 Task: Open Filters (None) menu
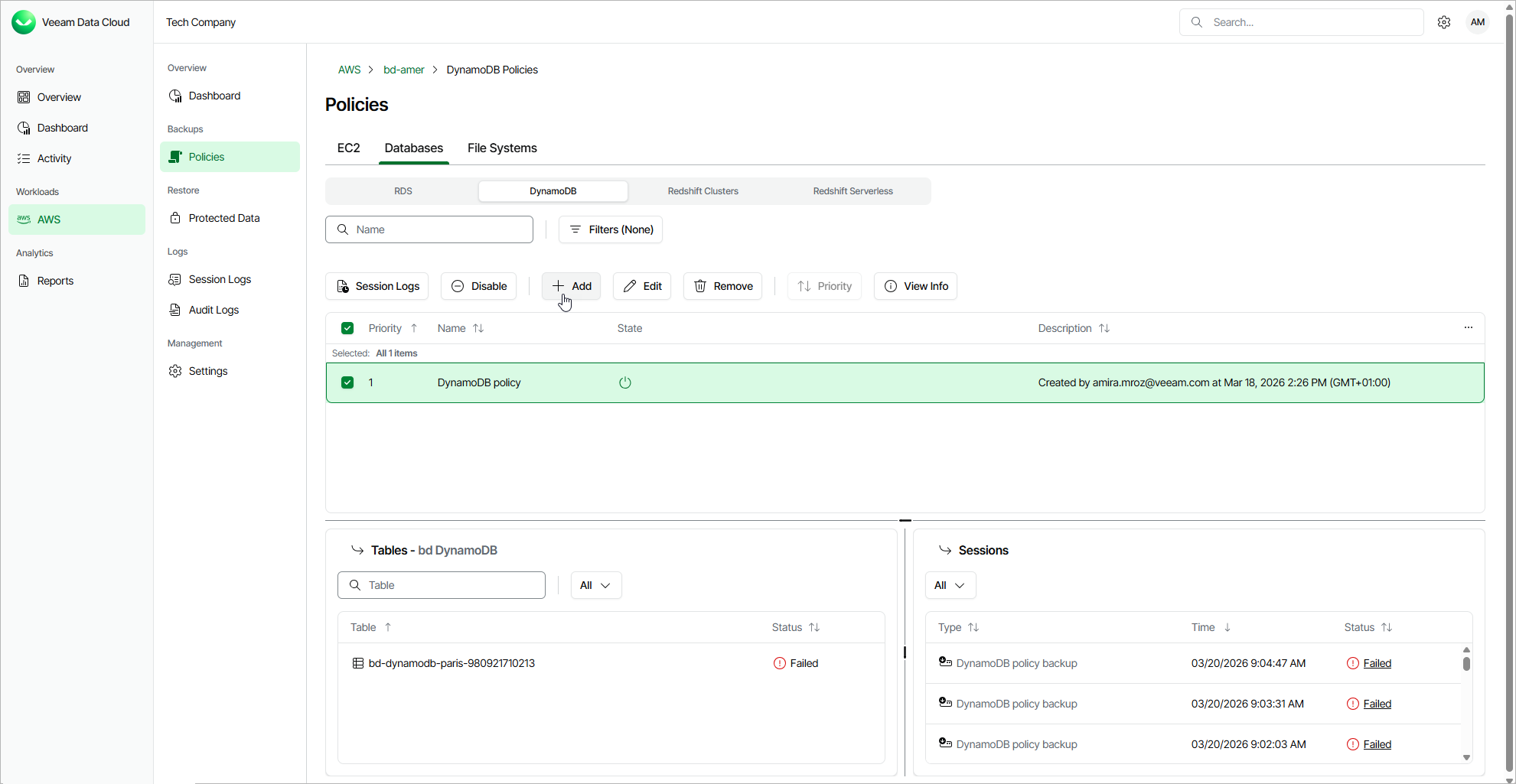pyautogui.click(x=611, y=229)
